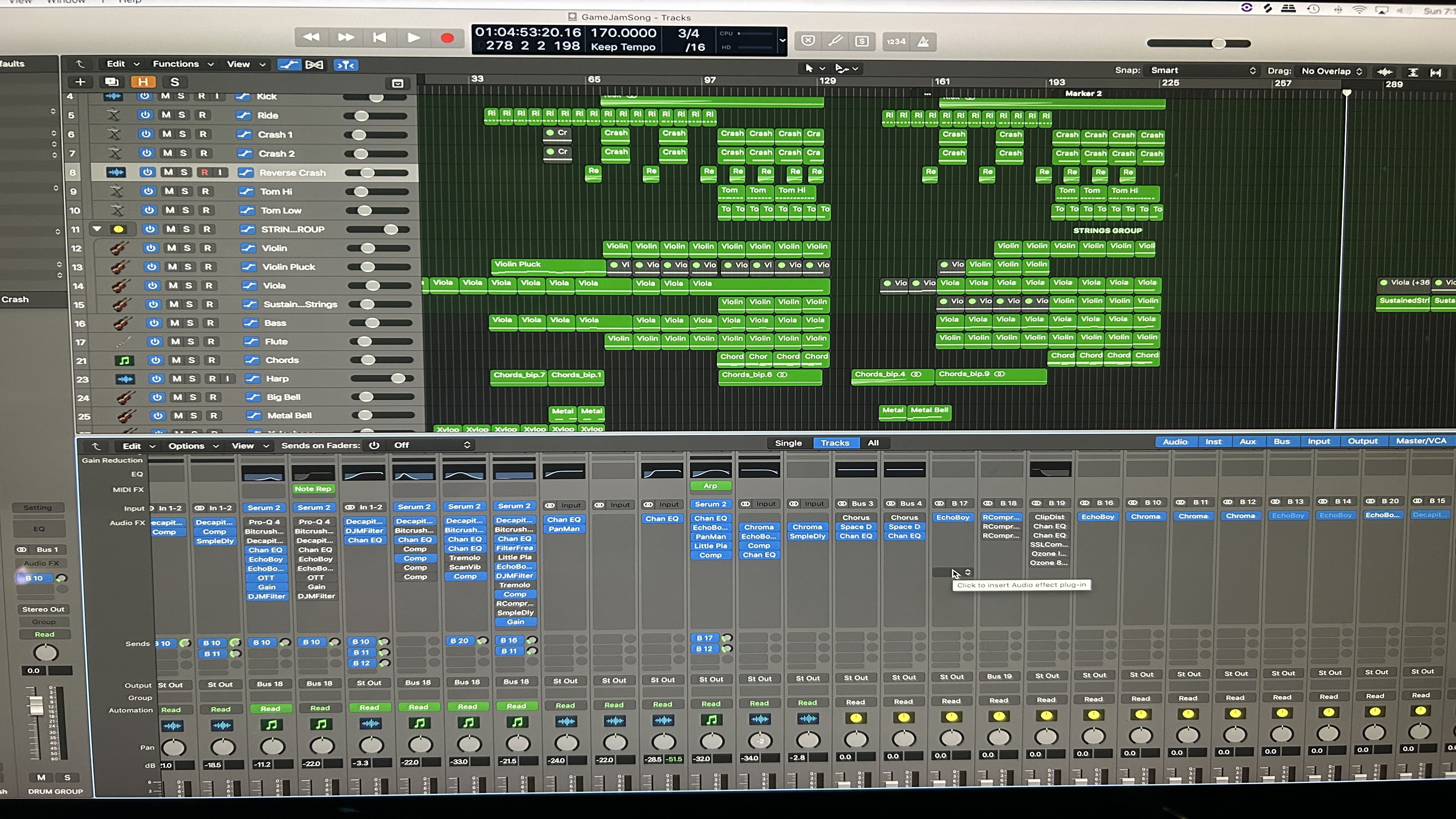Adjust the Reverse Crash volume slider

point(367,173)
